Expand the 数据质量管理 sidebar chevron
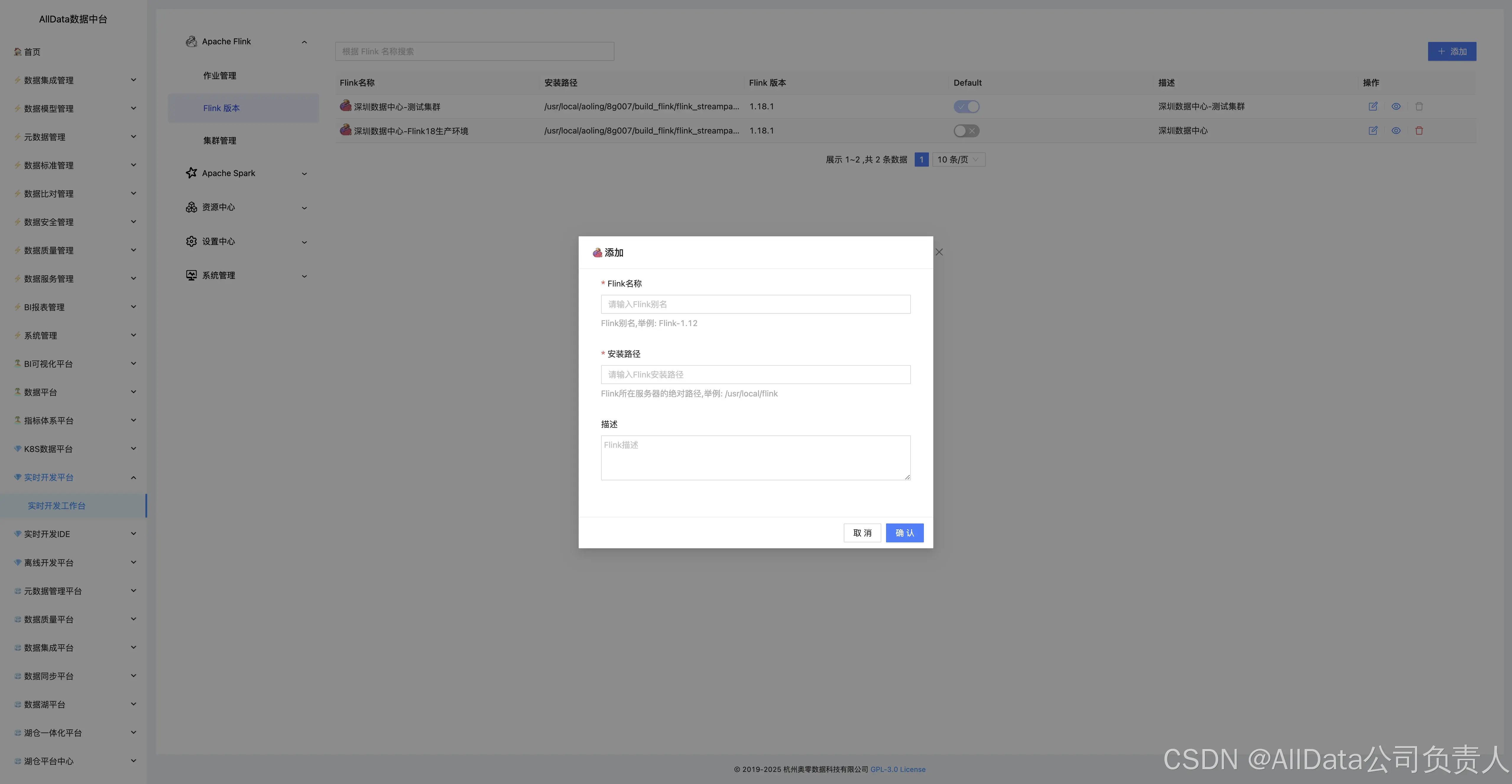Screen dimensions: 1512x784 [x=133, y=250]
